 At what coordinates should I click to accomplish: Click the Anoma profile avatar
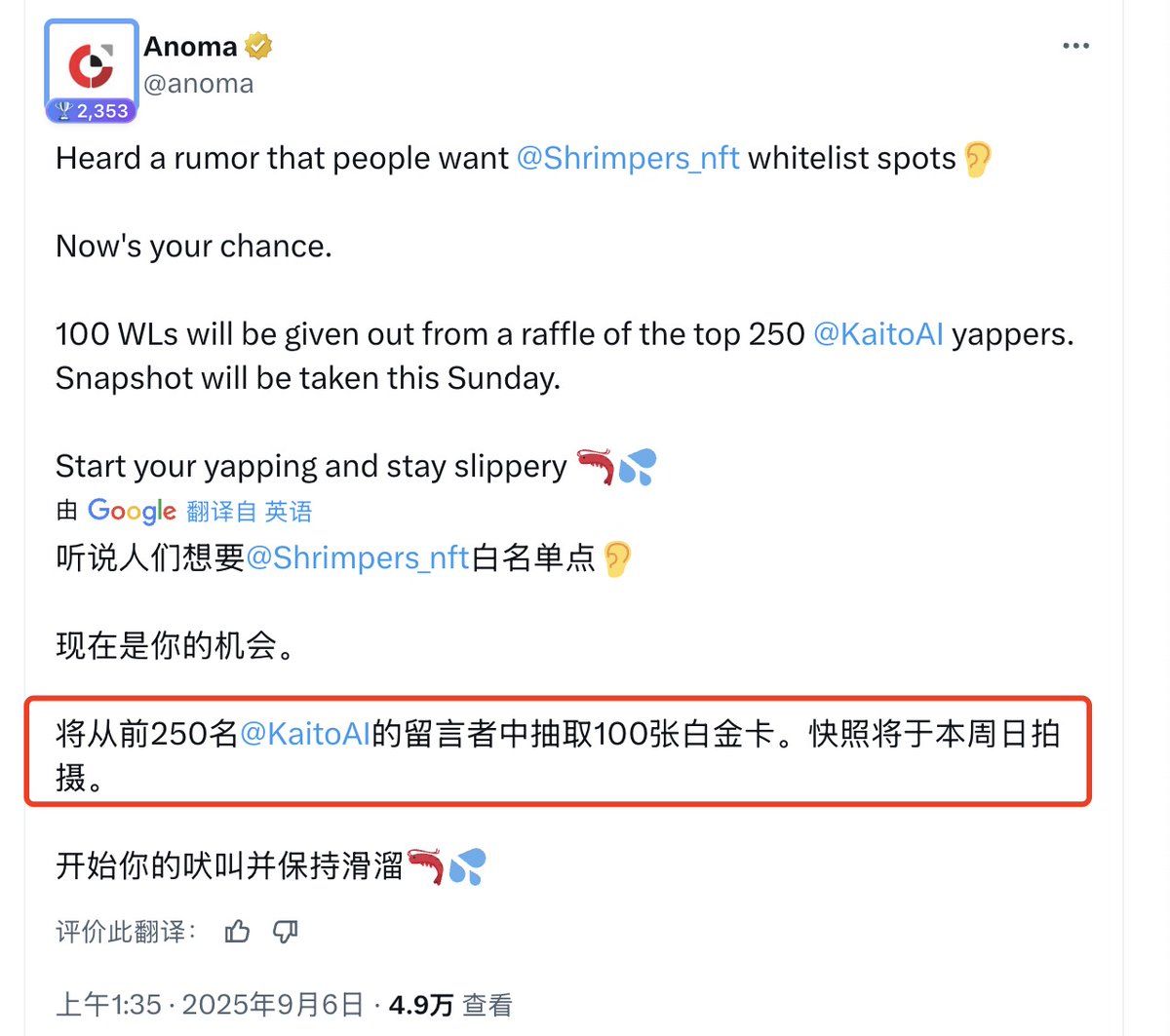(91, 64)
